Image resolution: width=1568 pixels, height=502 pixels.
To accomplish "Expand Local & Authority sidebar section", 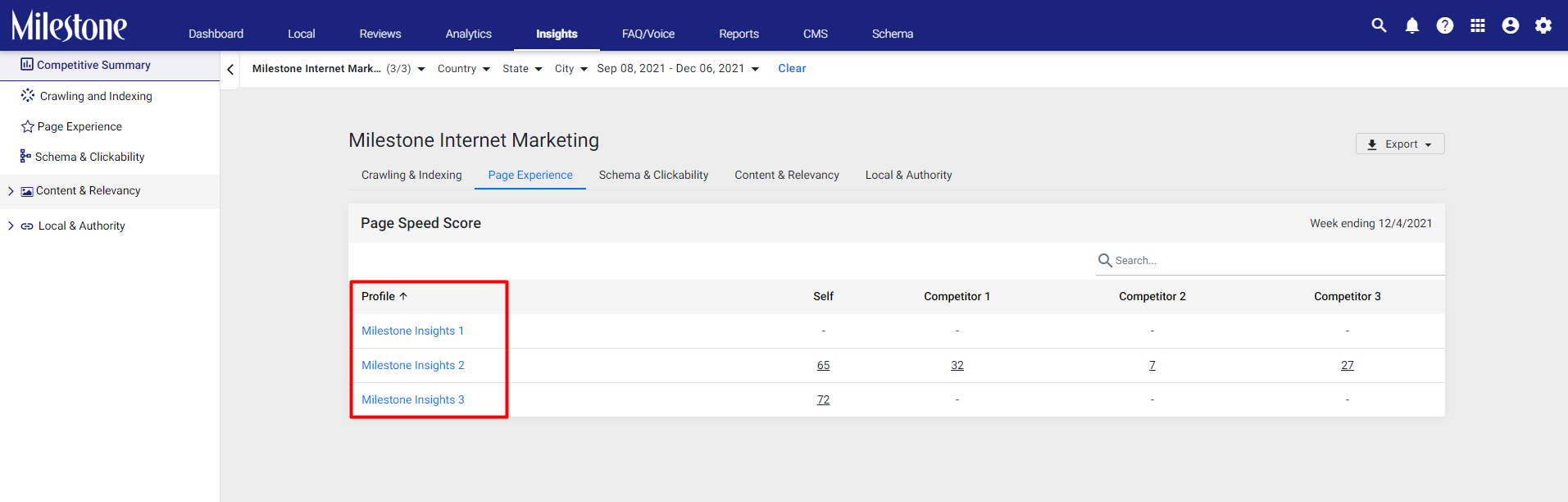I will tap(11, 226).
